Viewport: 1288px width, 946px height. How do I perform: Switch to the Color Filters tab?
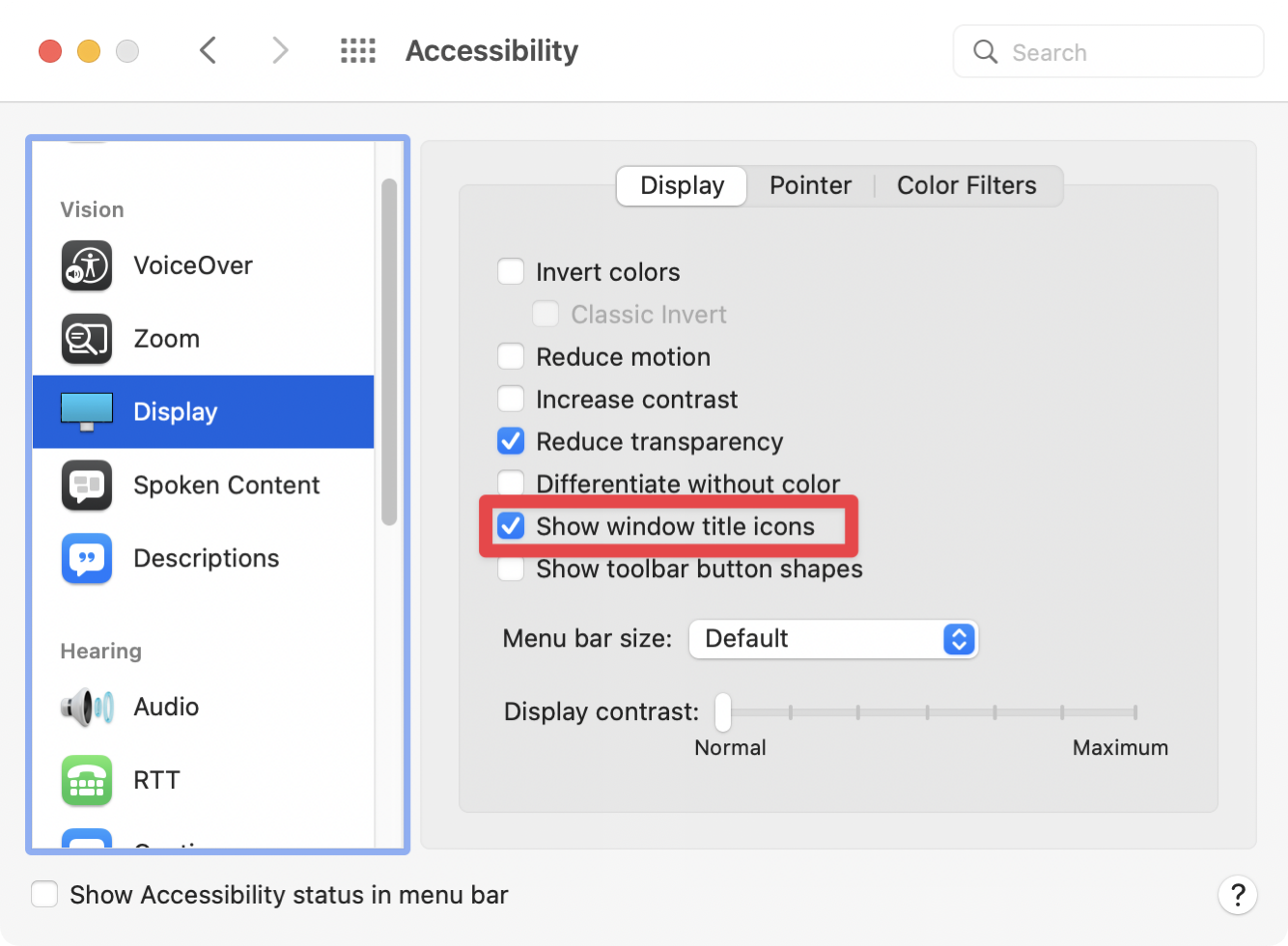coord(966,185)
